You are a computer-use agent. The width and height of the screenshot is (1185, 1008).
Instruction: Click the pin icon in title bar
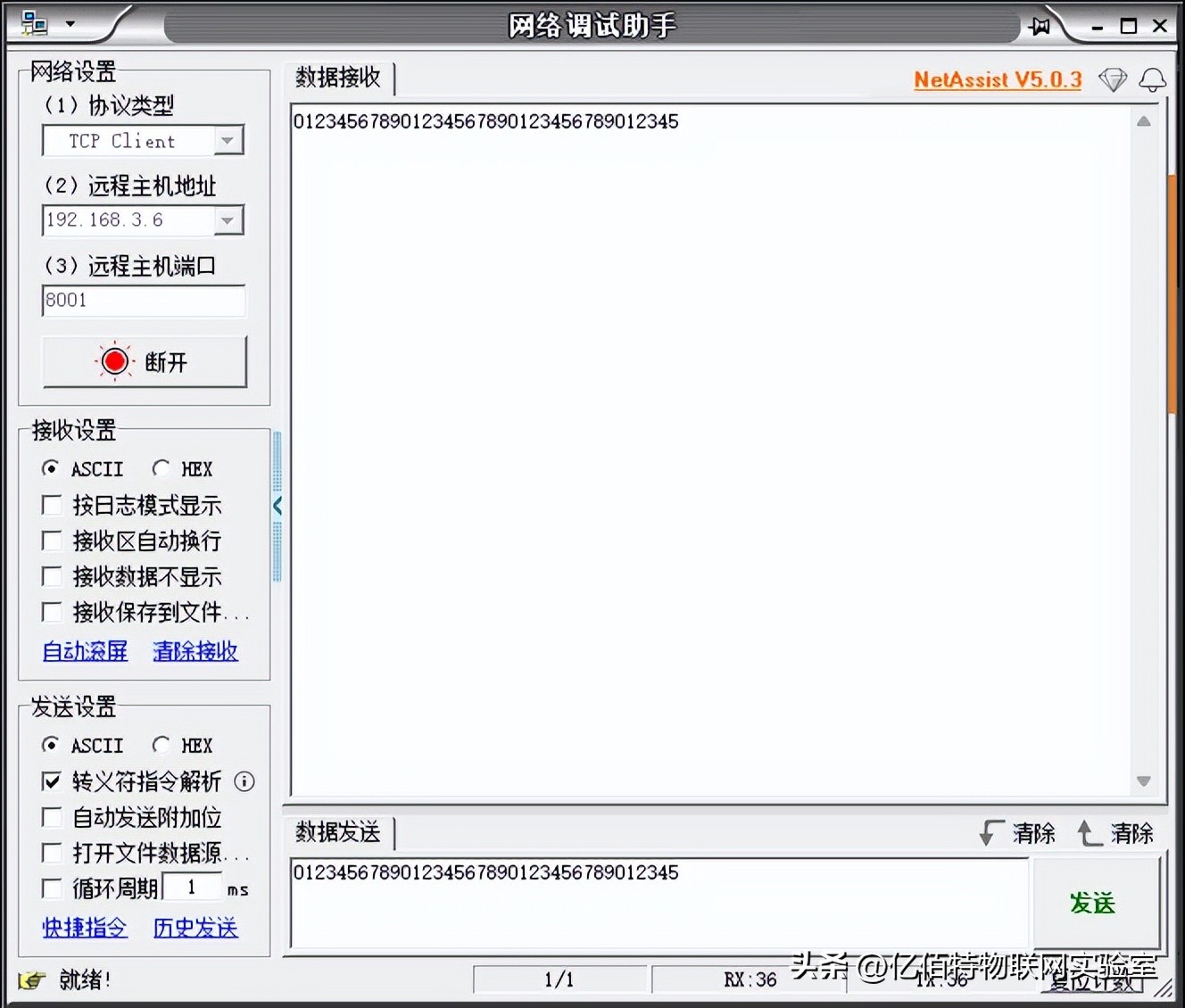point(1040,26)
